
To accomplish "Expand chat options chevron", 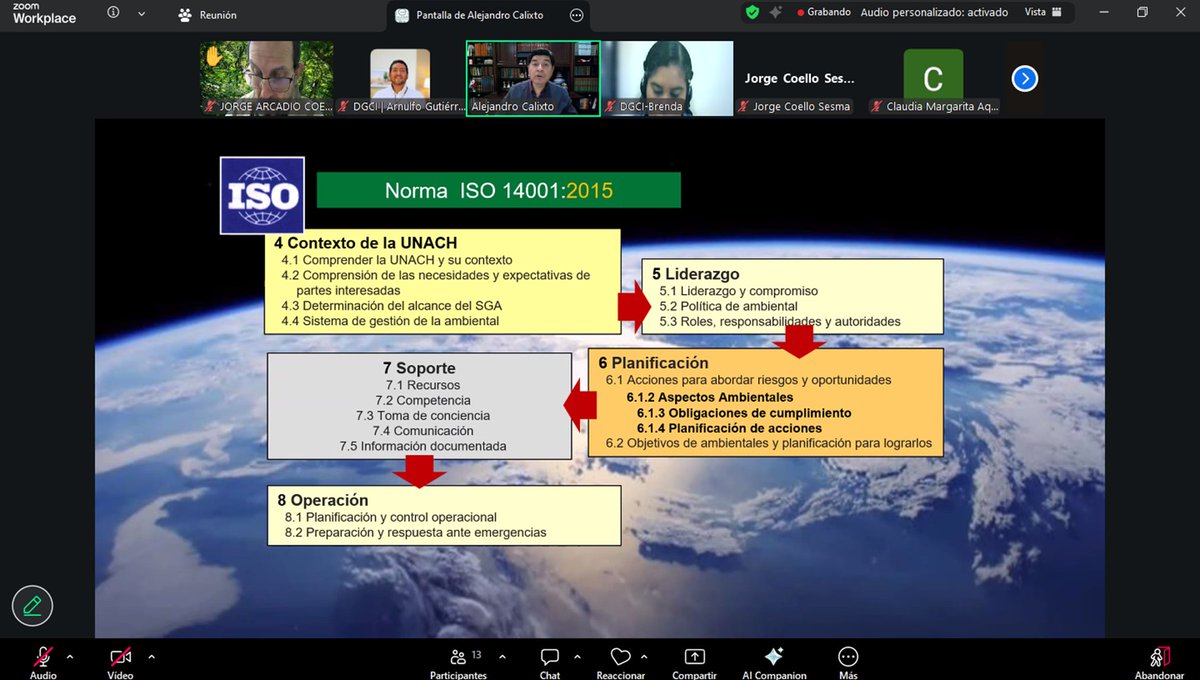I will pyautogui.click(x=577, y=657).
